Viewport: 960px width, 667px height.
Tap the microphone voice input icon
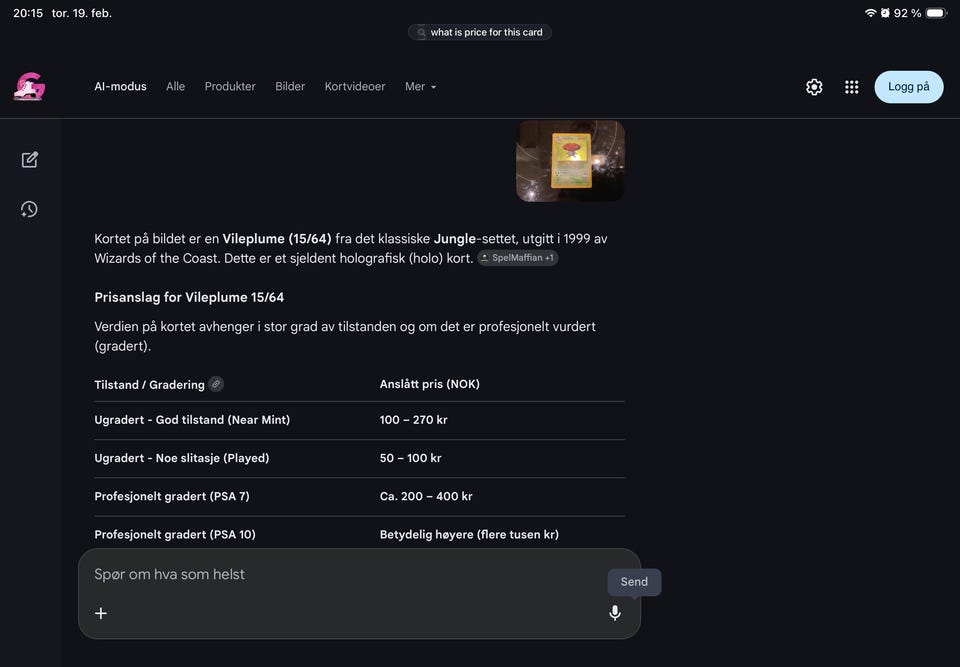[x=615, y=613]
